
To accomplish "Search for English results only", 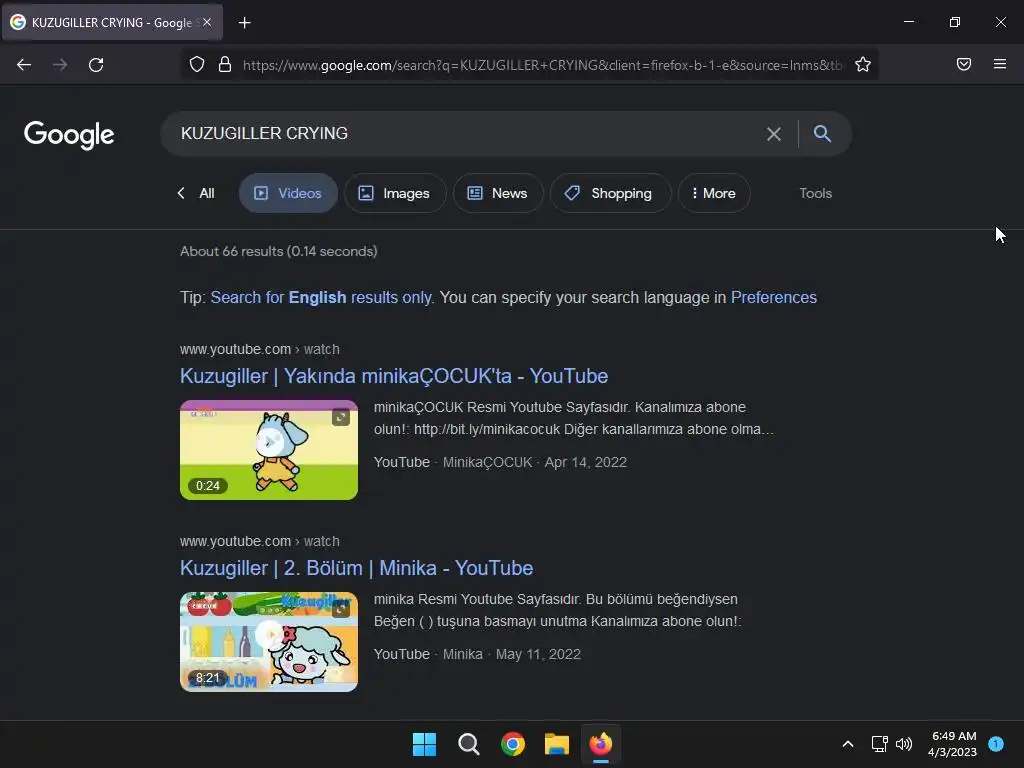I will click(x=321, y=298).
